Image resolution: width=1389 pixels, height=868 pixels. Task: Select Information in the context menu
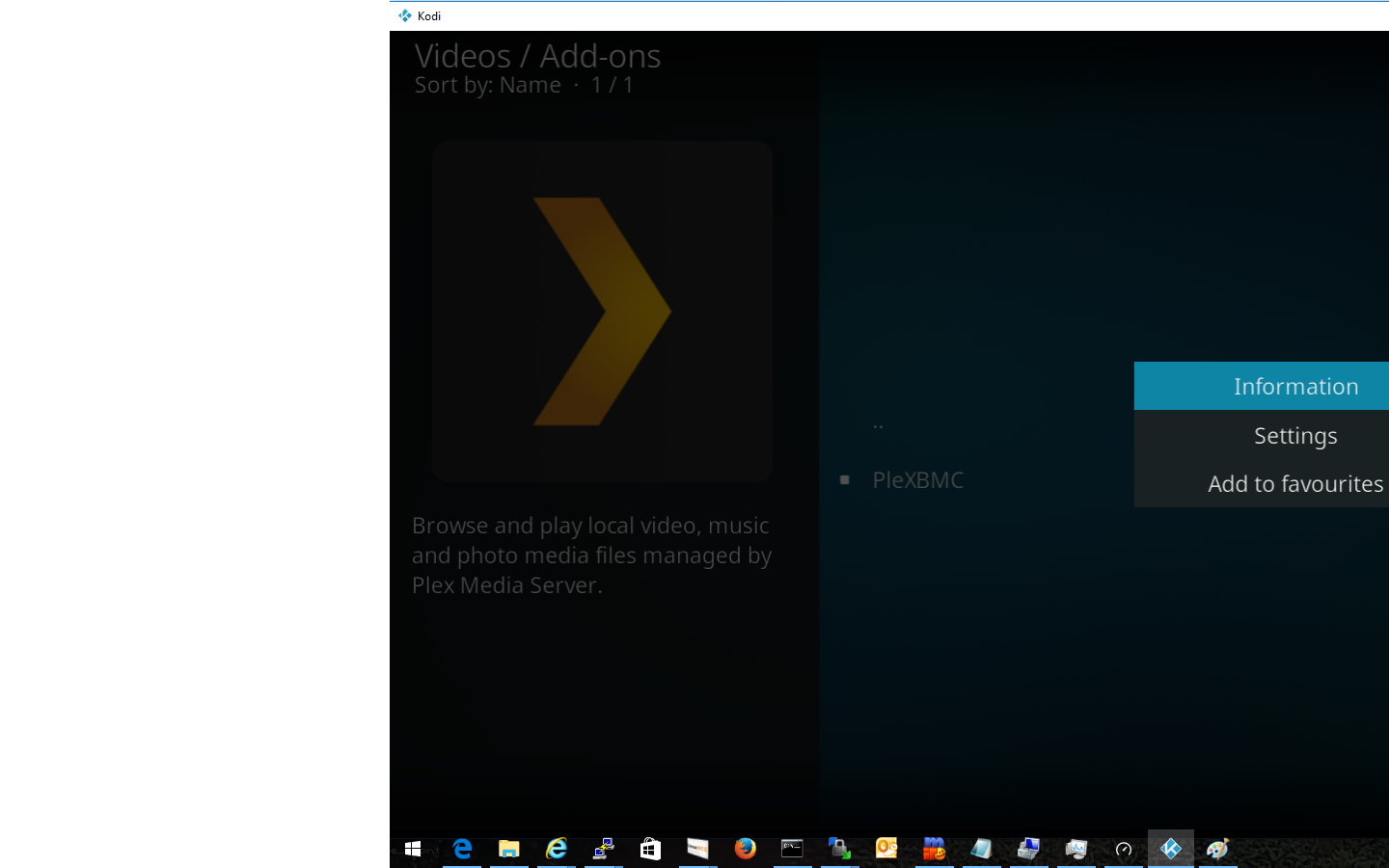click(1262, 386)
